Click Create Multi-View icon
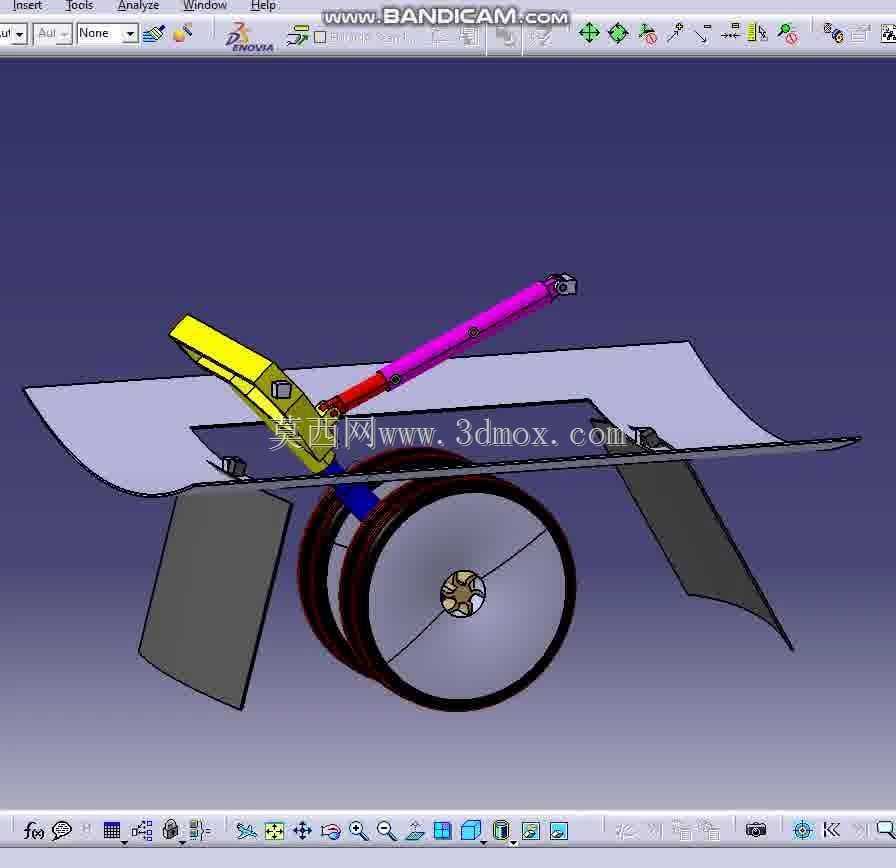The height and width of the screenshot is (868, 896). [x=443, y=830]
